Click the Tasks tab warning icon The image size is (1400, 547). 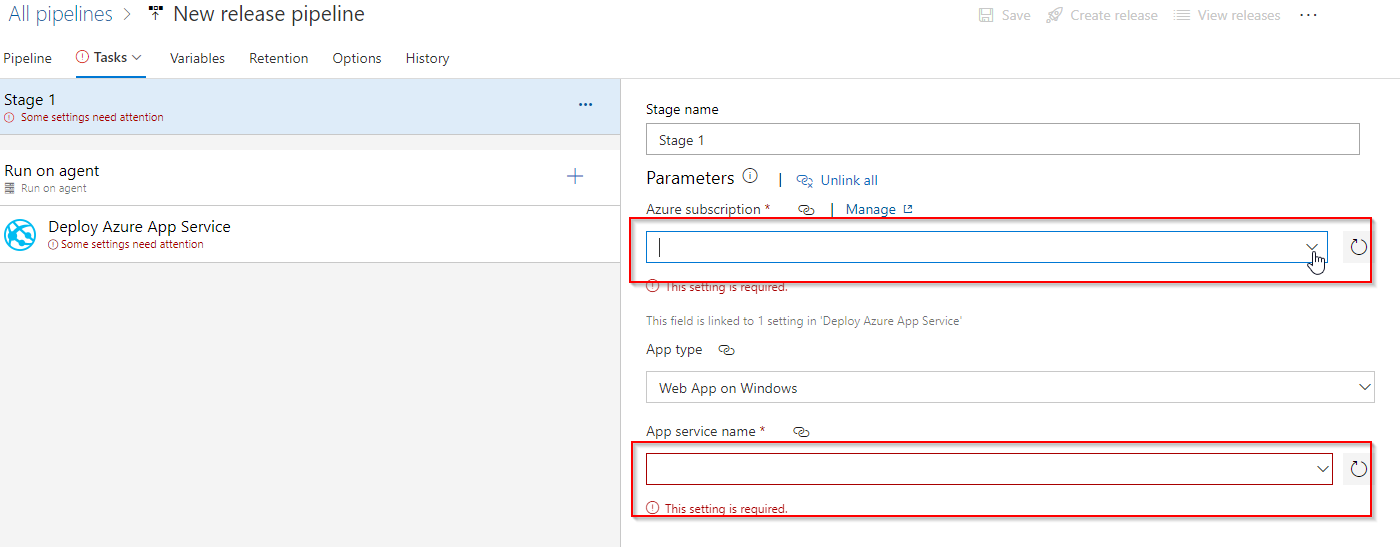point(82,57)
